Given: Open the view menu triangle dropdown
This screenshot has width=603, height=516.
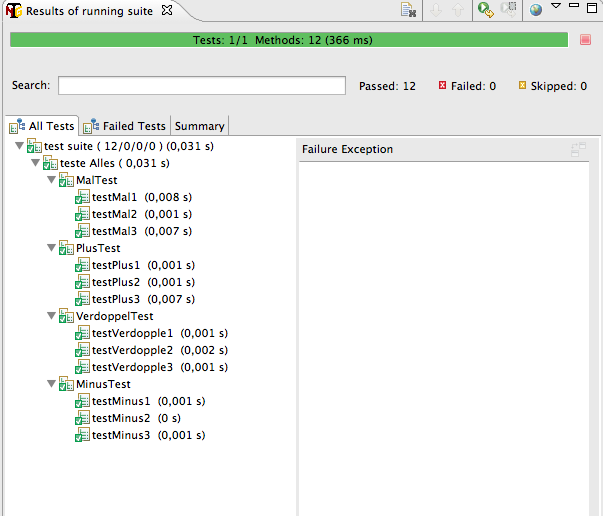Looking at the screenshot, I should click(x=556, y=6).
